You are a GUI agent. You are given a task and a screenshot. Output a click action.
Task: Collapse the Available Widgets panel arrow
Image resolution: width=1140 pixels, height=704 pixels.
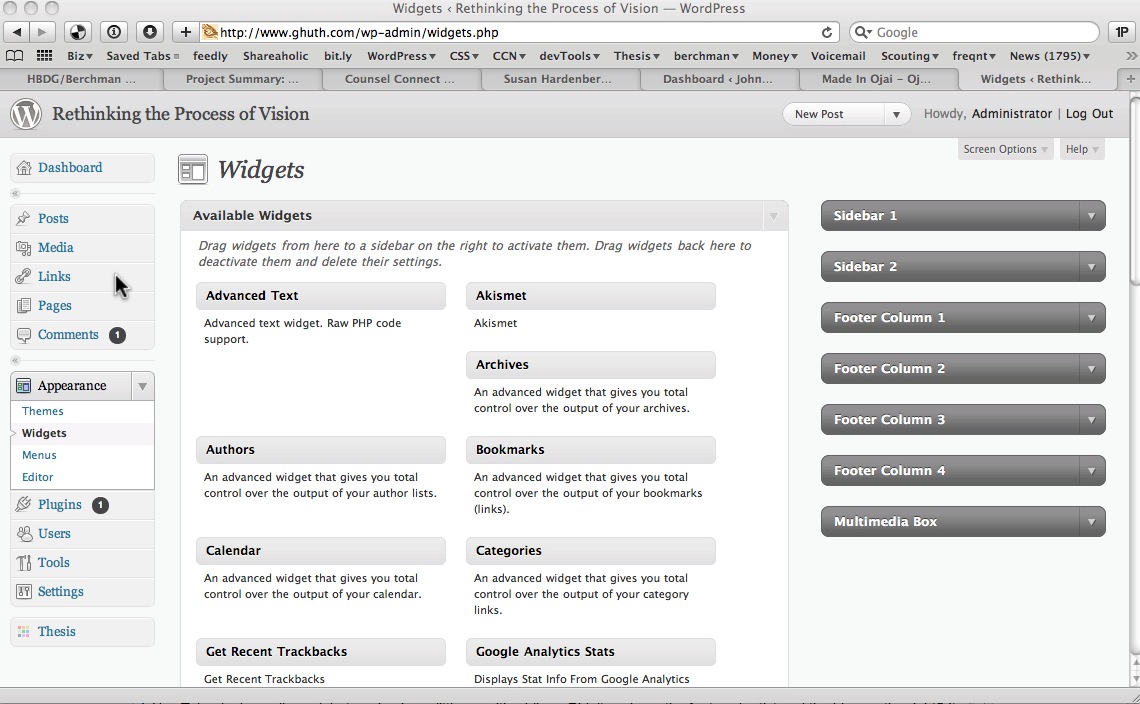[x=773, y=216]
